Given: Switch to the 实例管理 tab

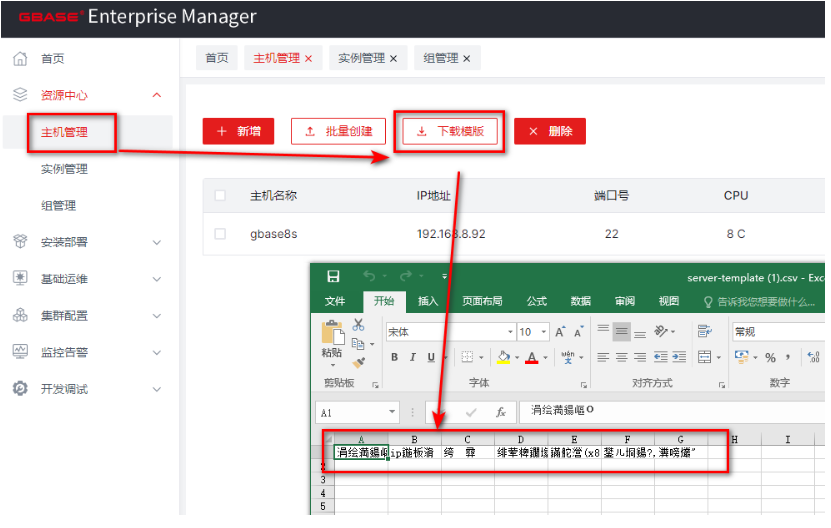Looking at the screenshot, I should pyautogui.click(x=361, y=59).
